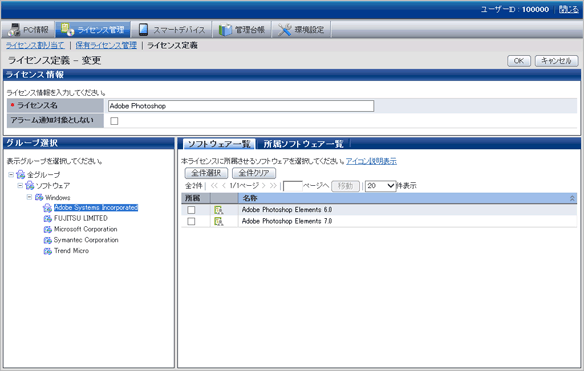Image resolution: width=584 pixels, height=371 pixels.
Task: Open the 環境設定 tab
Action: (x=301, y=29)
